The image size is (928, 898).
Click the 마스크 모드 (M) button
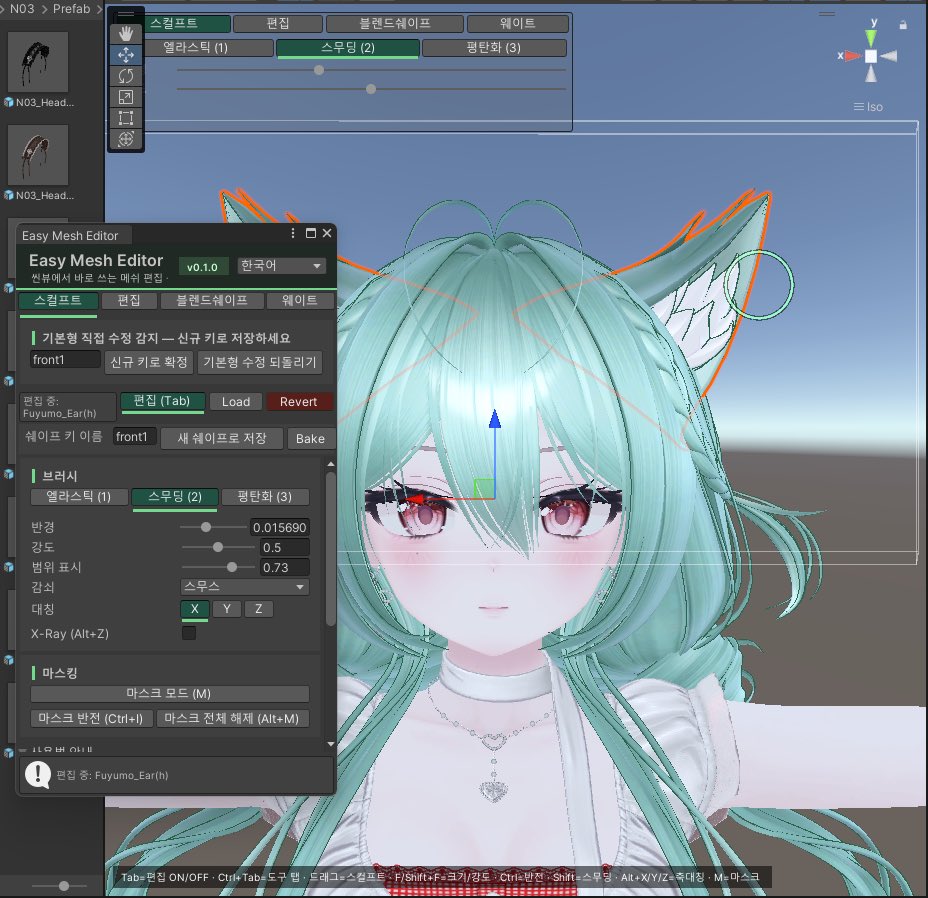tap(169, 693)
